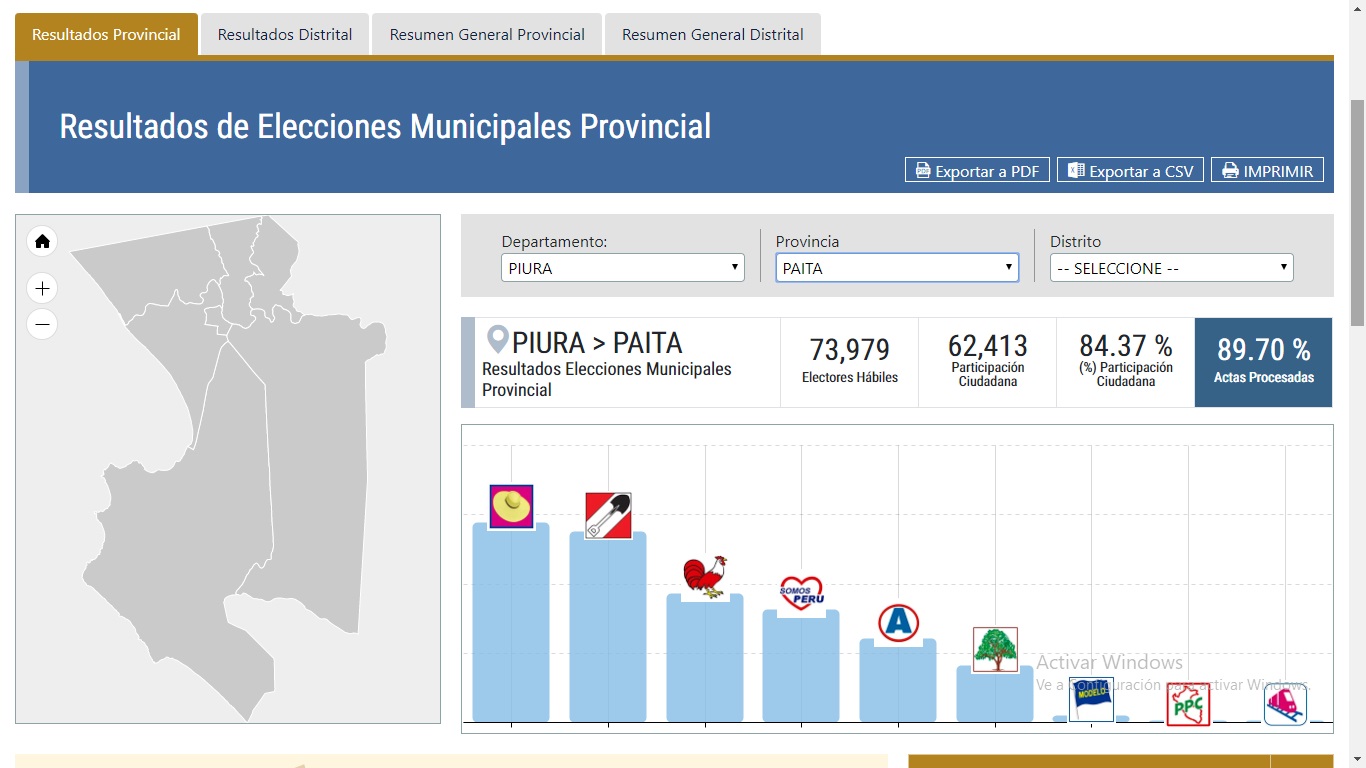
Task: Open the Provincia dropdown showing PAITA
Action: point(897,268)
